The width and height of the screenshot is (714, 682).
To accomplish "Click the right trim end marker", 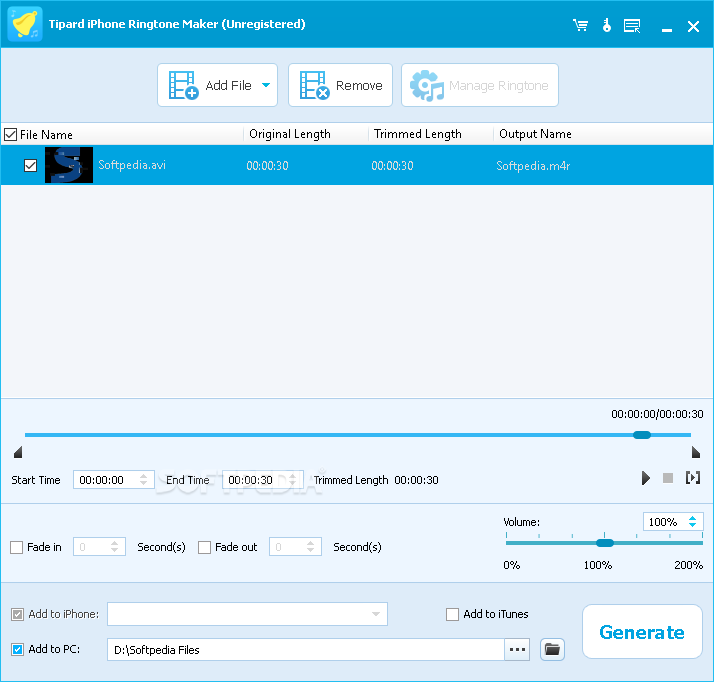I will point(695,452).
